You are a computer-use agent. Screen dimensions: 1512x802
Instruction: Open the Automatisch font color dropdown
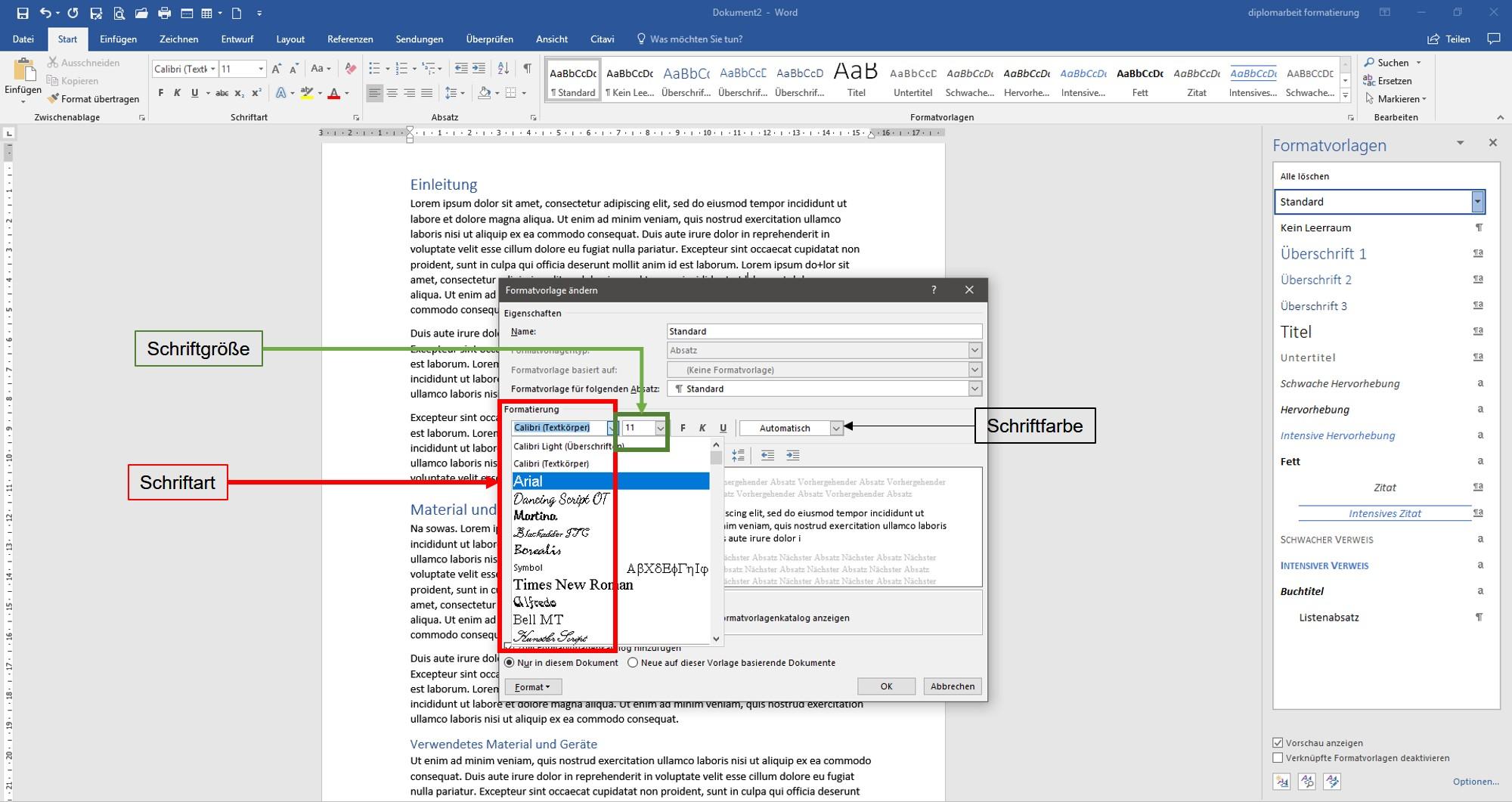(836, 428)
